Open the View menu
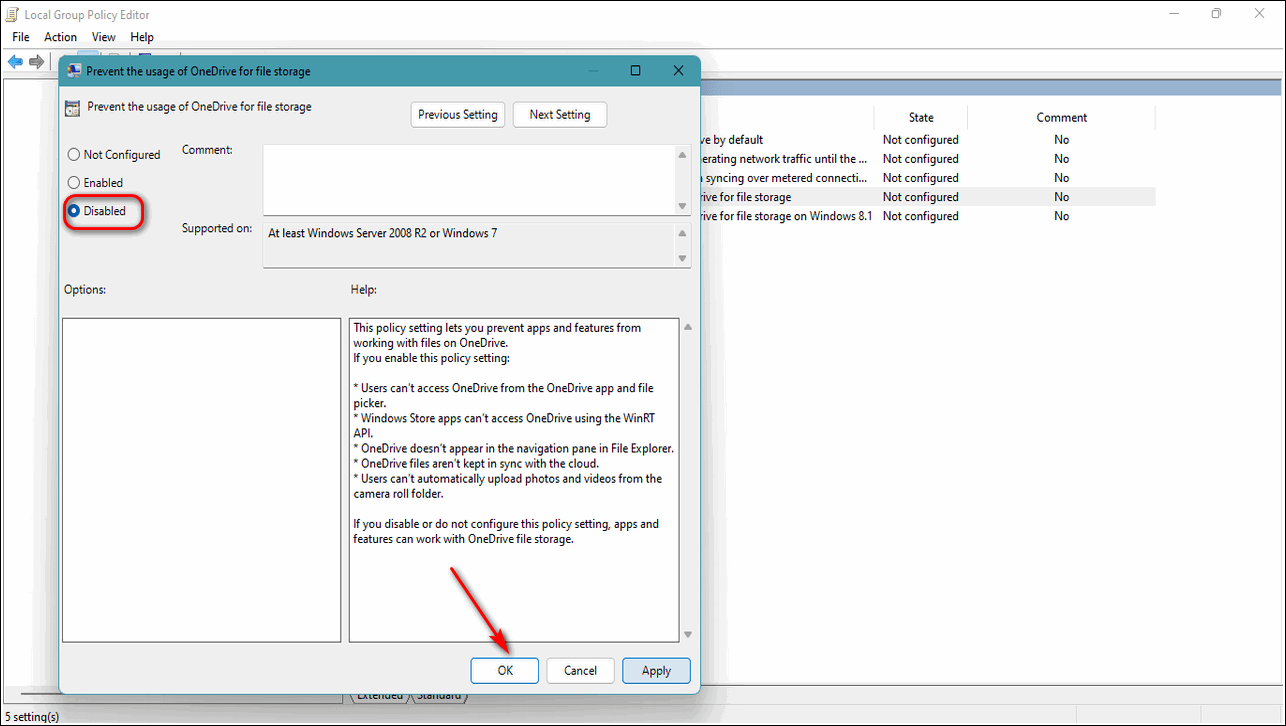The image size is (1286, 726). tap(104, 37)
